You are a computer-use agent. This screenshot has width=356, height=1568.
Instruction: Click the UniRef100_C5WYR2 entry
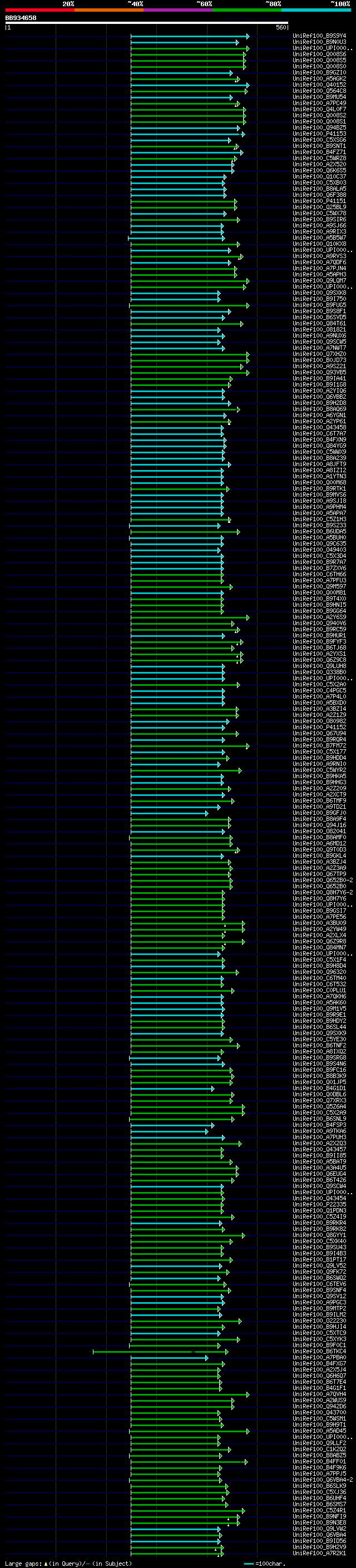319,770
